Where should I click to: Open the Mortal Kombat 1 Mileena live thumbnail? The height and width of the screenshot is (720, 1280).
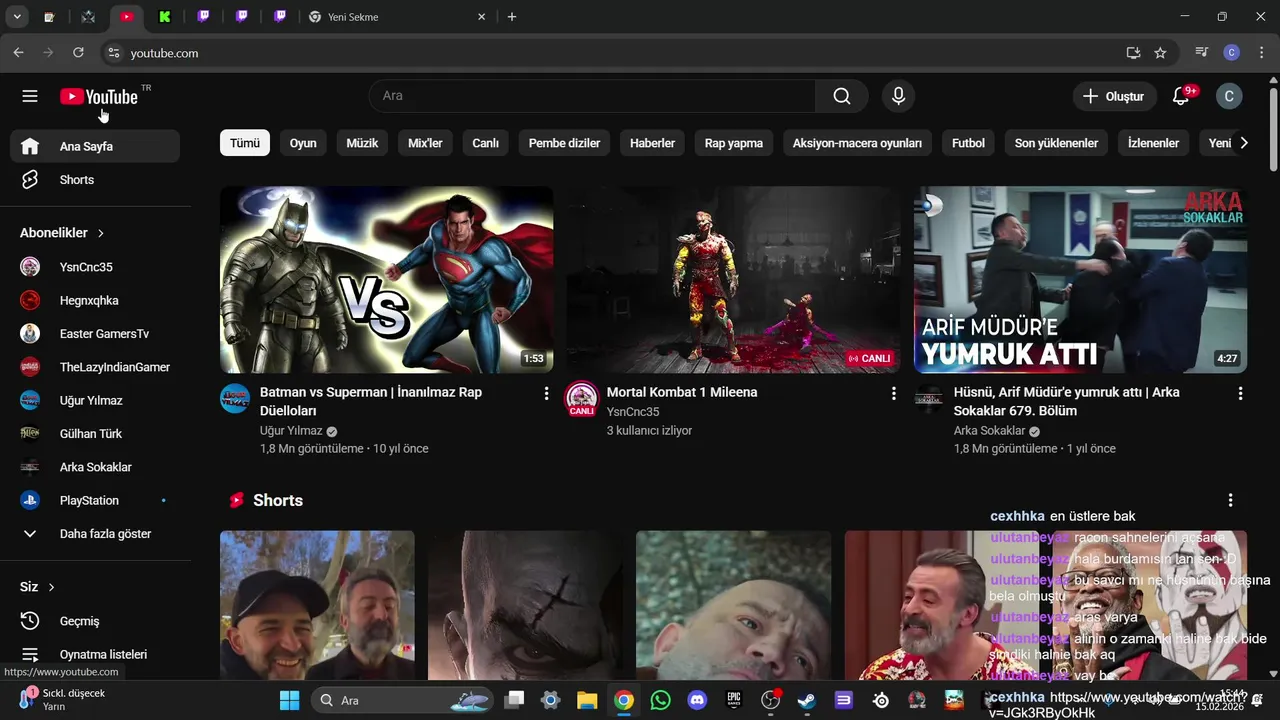(733, 280)
